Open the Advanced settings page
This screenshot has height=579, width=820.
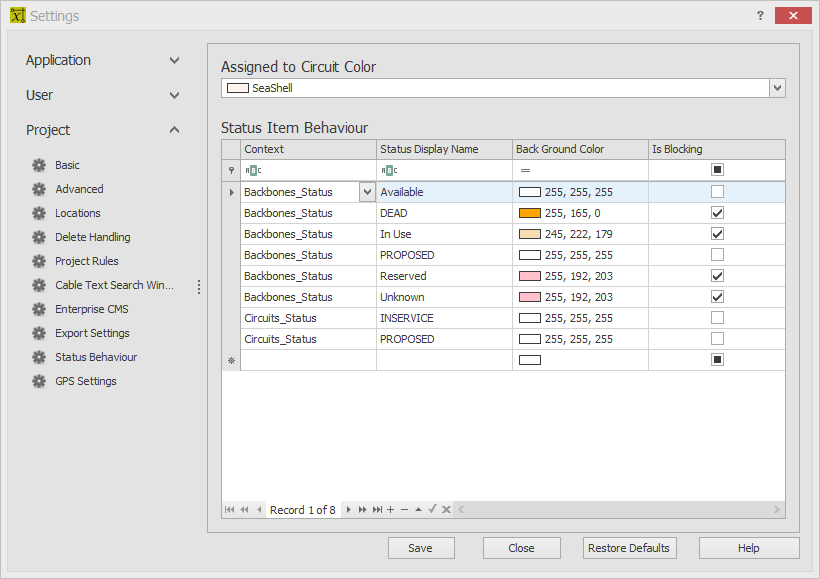(79, 189)
